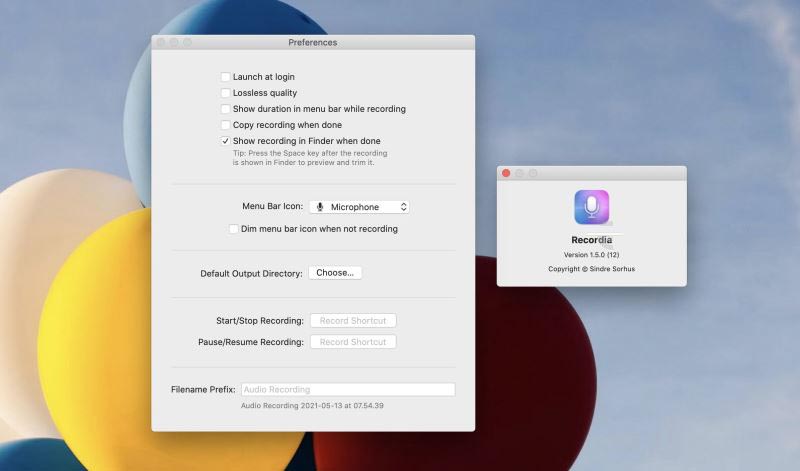This screenshot has height=471, width=800.
Task: Focus the Filename Prefix text field
Action: pos(348,389)
